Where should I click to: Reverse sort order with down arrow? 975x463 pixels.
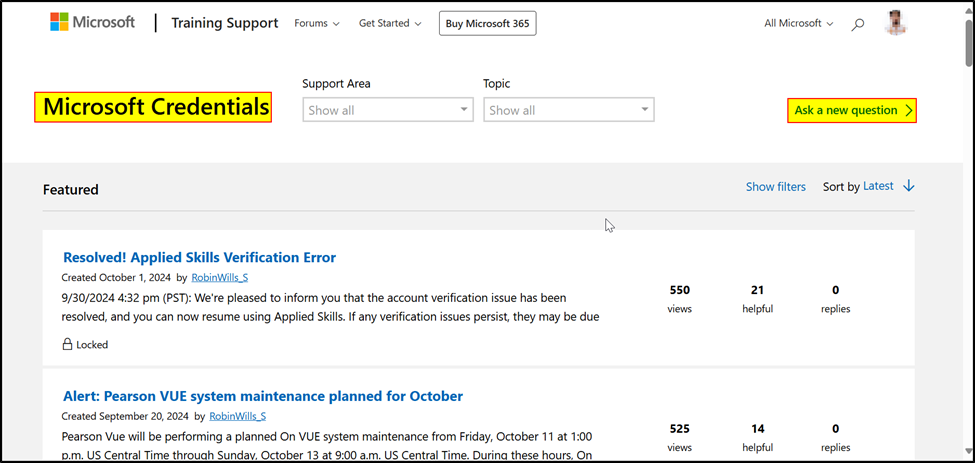pyautogui.click(x=908, y=186)
